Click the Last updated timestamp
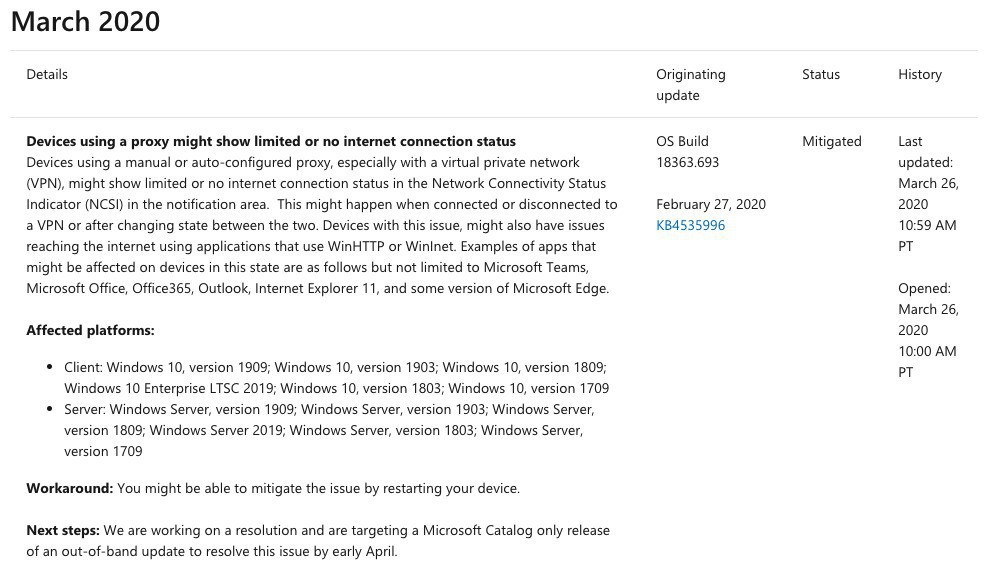 coord(927,193)
